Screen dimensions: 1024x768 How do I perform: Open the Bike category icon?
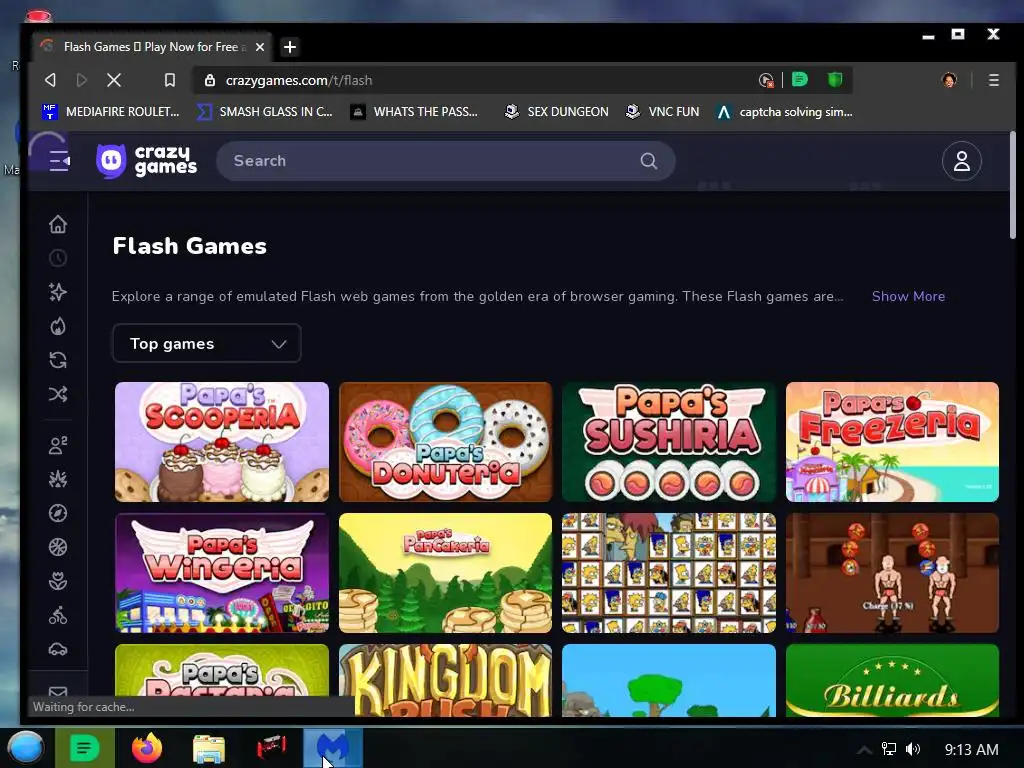pos(57,615)
